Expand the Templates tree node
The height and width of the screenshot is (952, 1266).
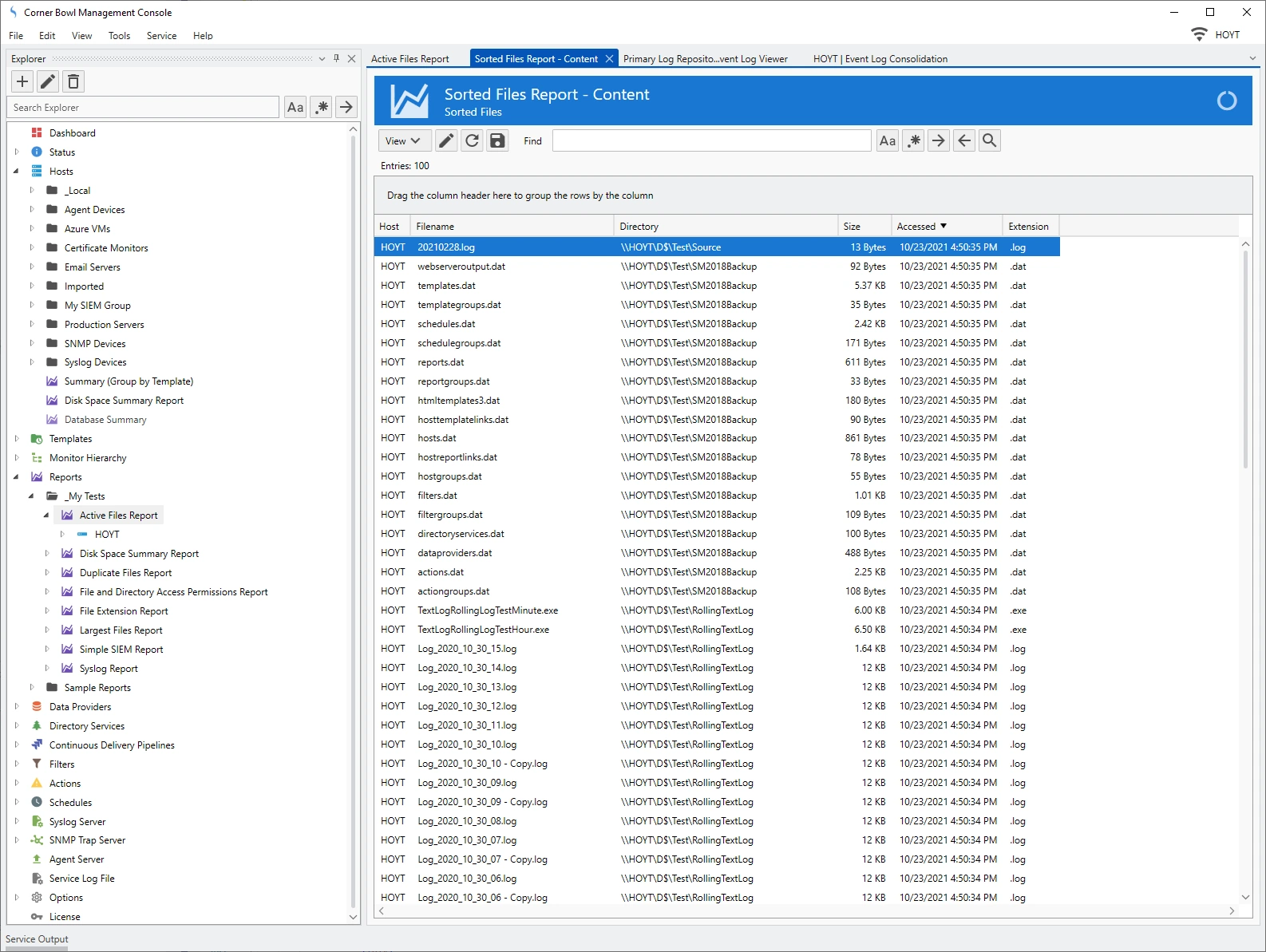click(17, 439)
